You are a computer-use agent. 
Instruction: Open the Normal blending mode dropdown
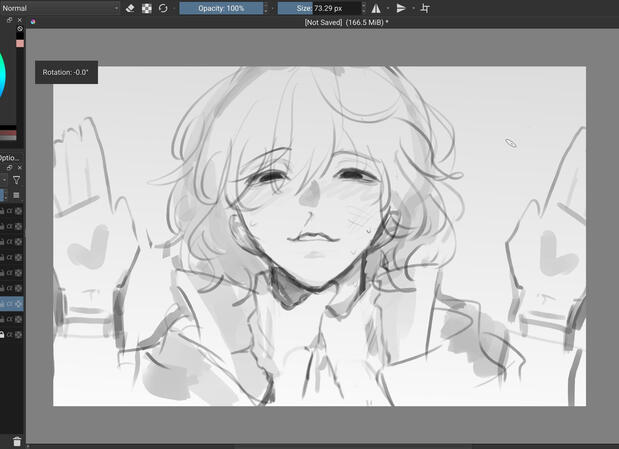point(60,8)
